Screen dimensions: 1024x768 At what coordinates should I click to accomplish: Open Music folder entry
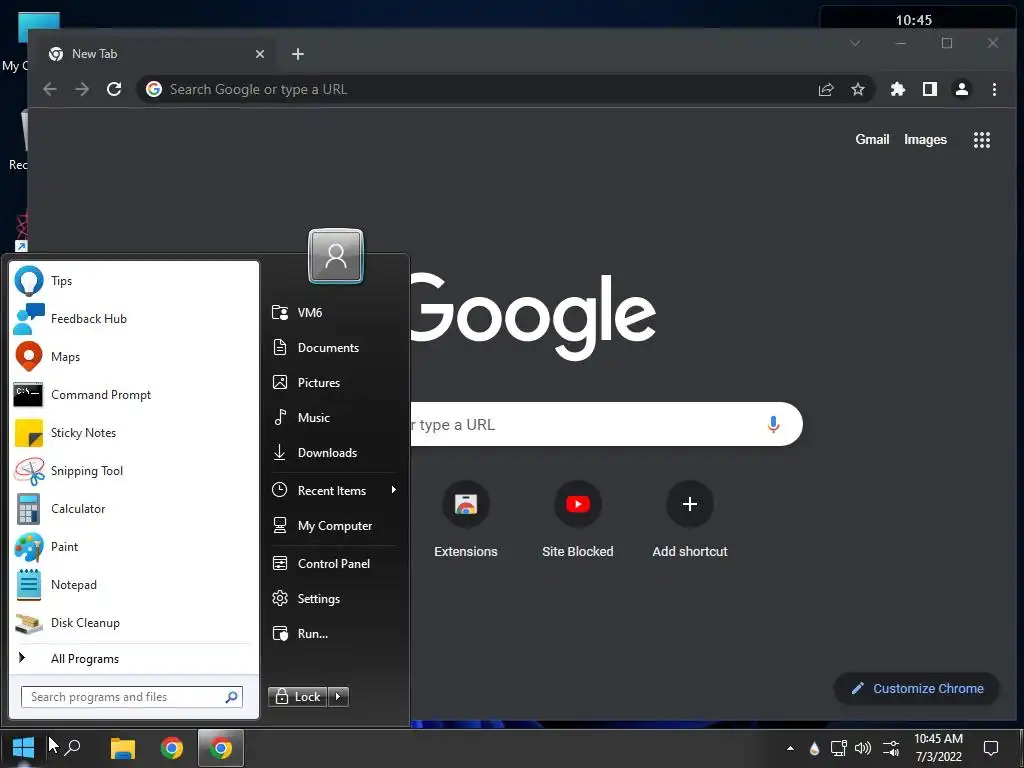333,417
